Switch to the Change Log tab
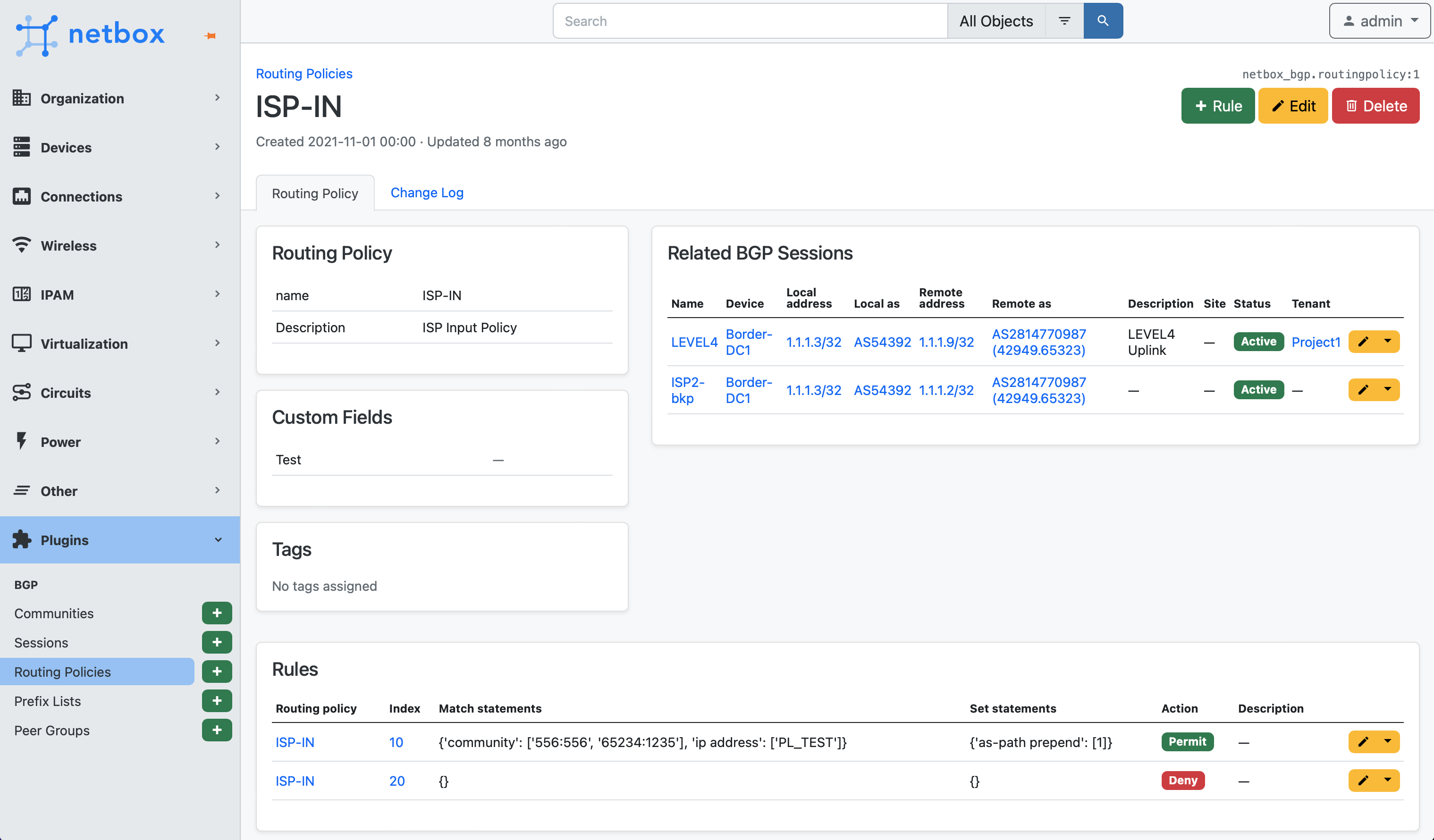Image resolution: width=1434 pixels, height=840 pixels. point(426,192)
